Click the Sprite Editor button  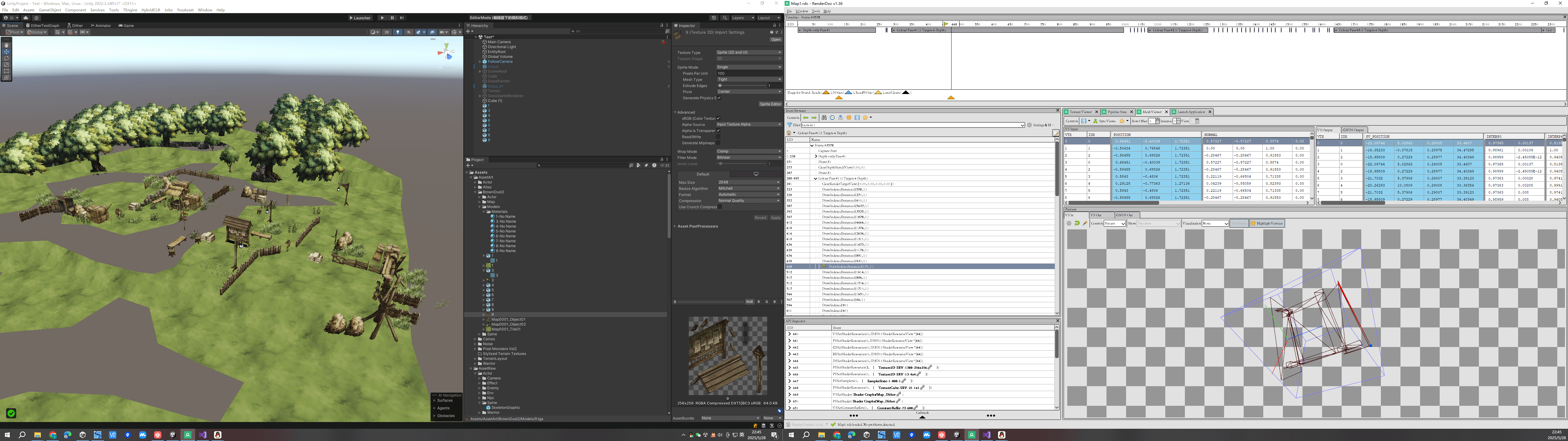770,104
